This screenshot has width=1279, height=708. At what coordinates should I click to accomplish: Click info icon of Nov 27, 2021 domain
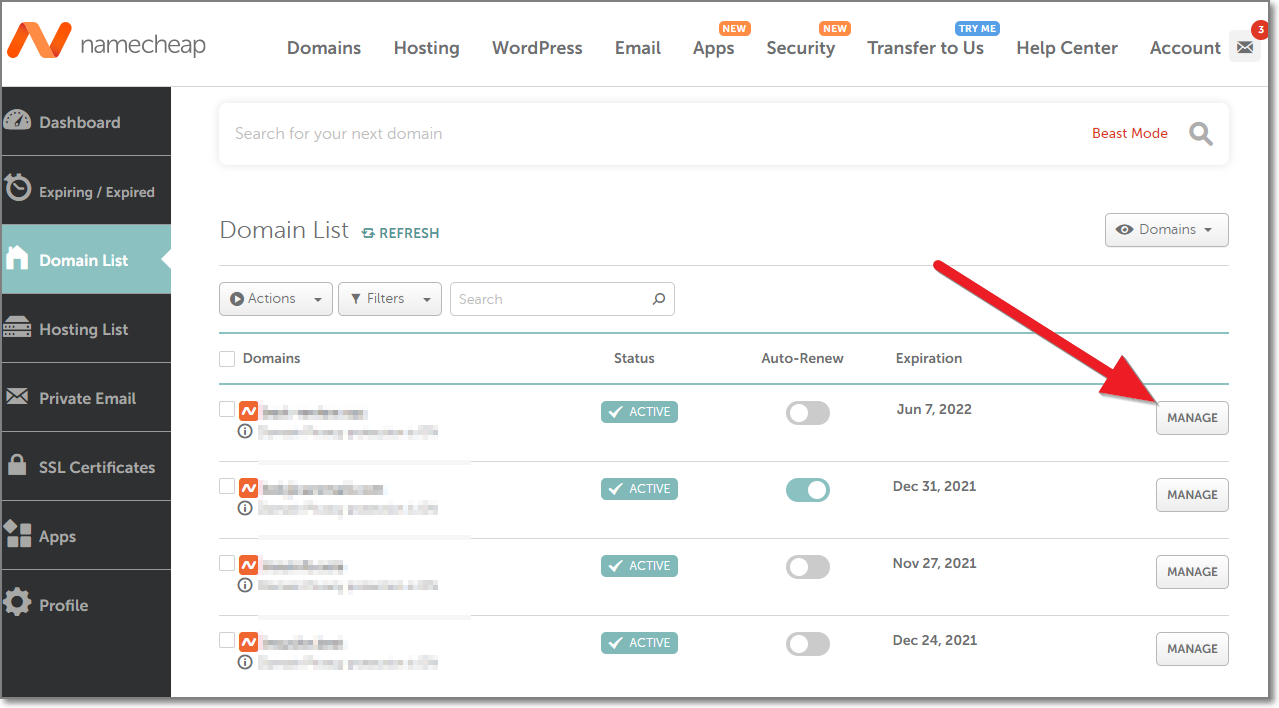[x=245, y=585]
